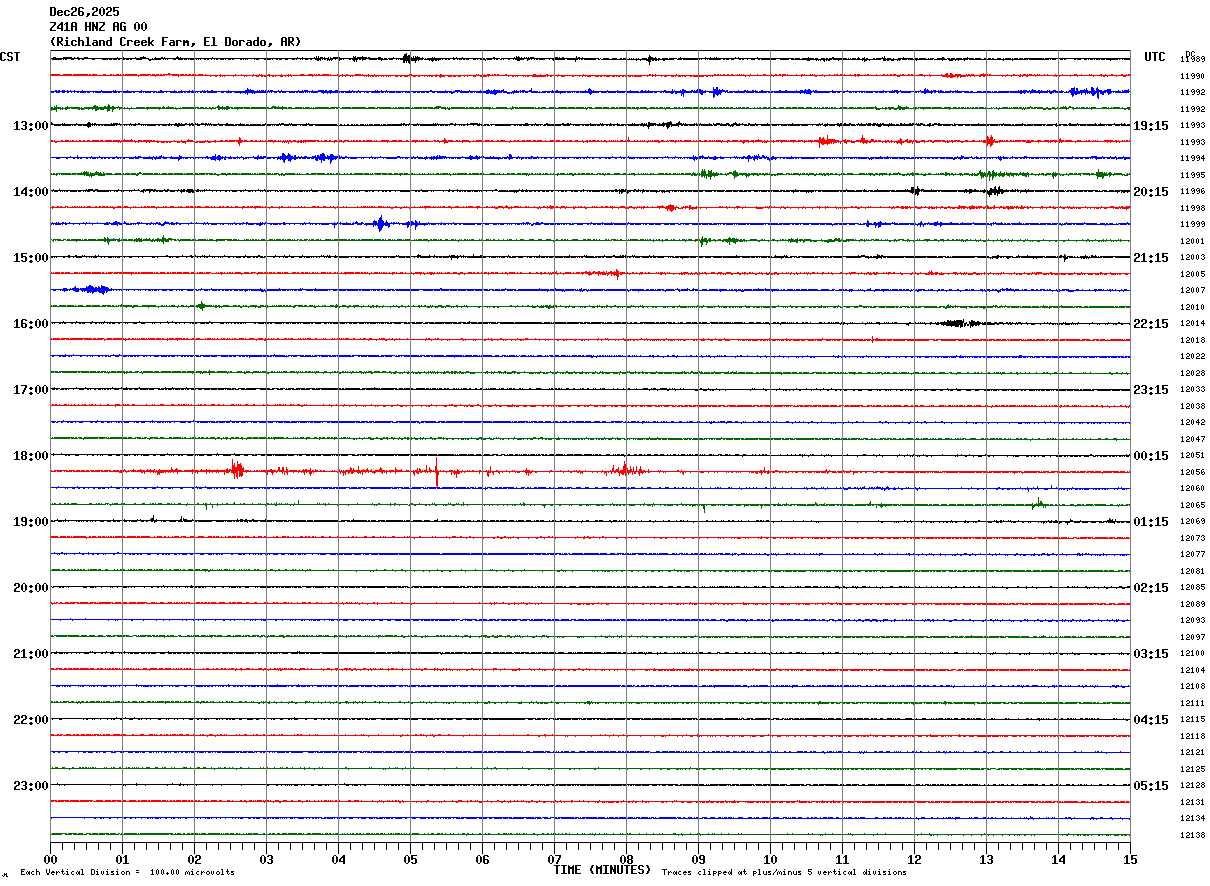The height and width of the screenshot is (886, 1210).
Task: Click the DC offset value '12028'
Action: [x=1192, y=374]
